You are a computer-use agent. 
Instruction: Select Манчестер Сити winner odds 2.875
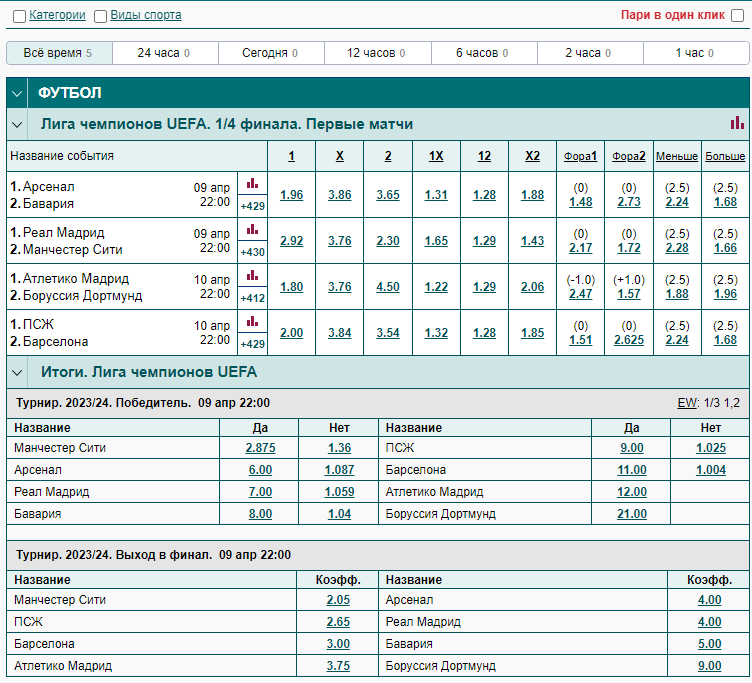click(x=260, y=448)
